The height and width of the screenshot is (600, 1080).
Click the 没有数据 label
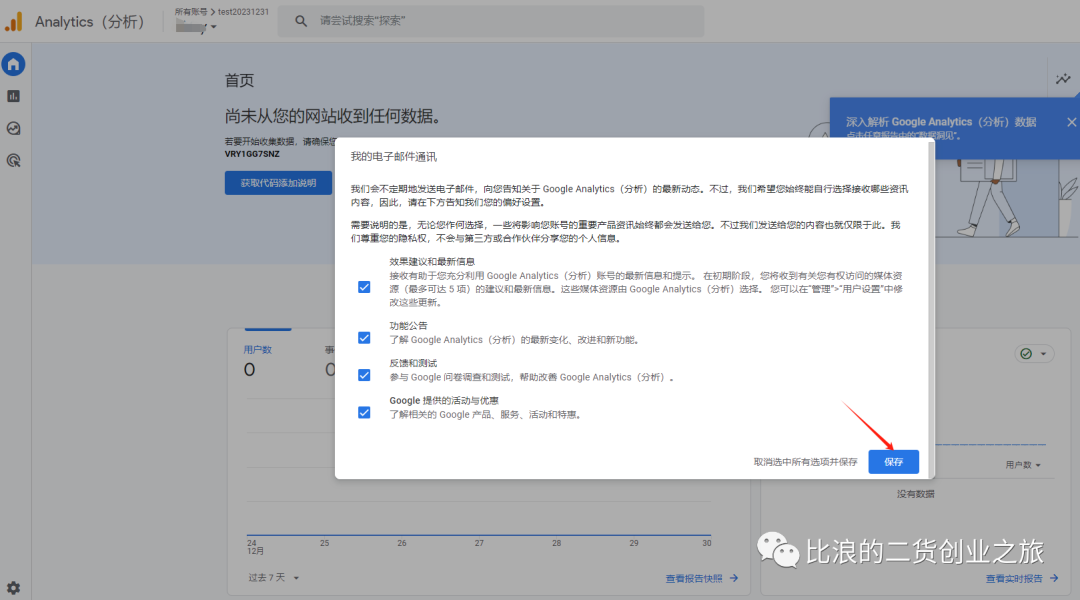(x=915, y=494)
